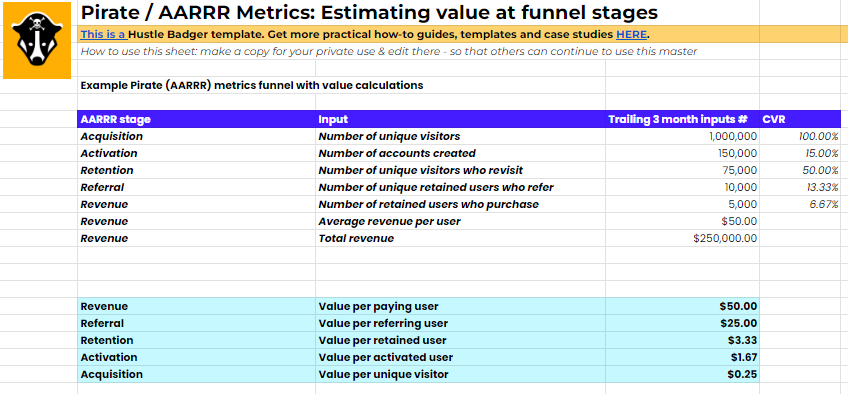Select the 'Trailing 3 month inputs #' header

pos(683,119)
